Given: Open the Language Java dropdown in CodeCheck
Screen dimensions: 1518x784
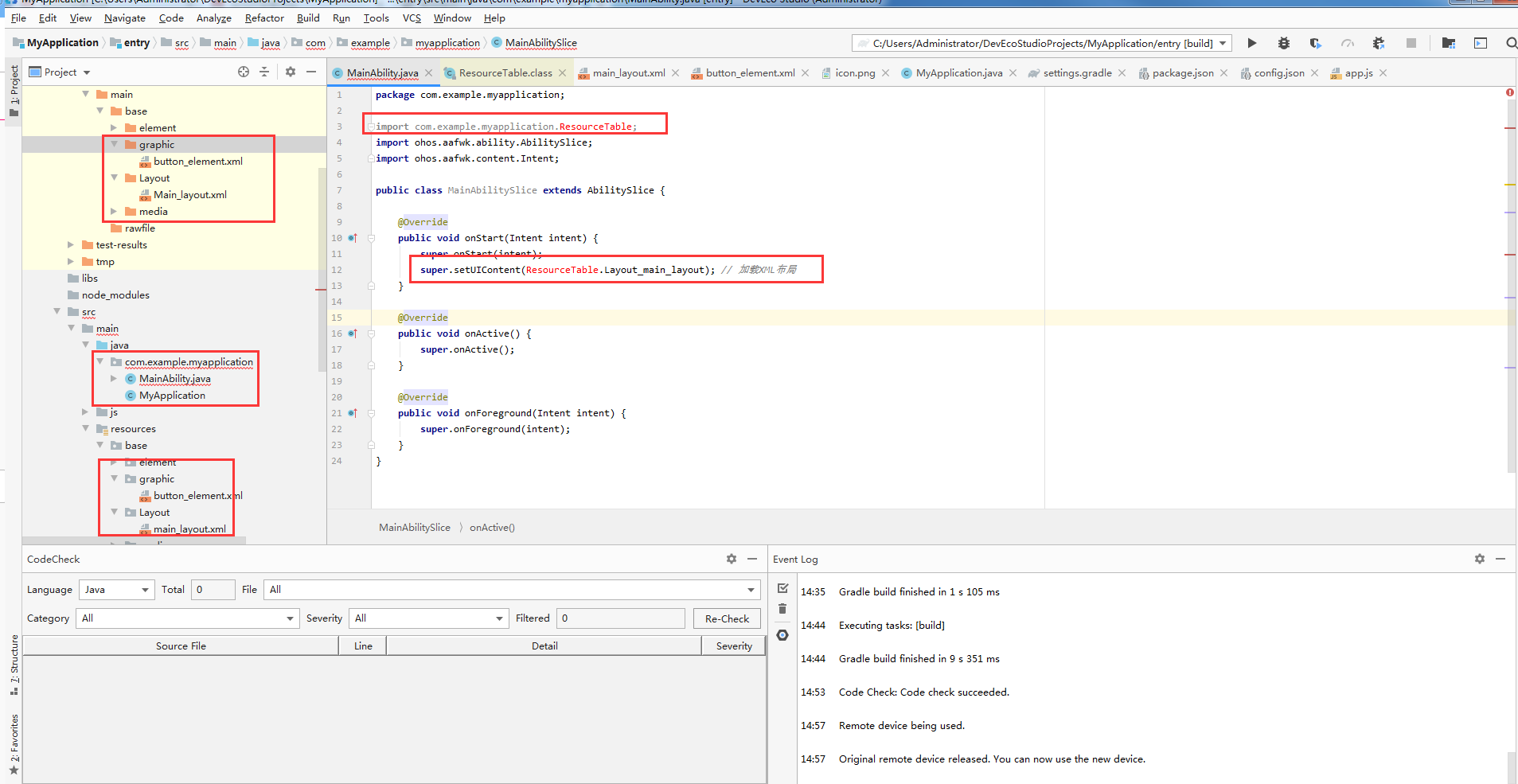Looking at the screenshot, I should coord(116,590).
